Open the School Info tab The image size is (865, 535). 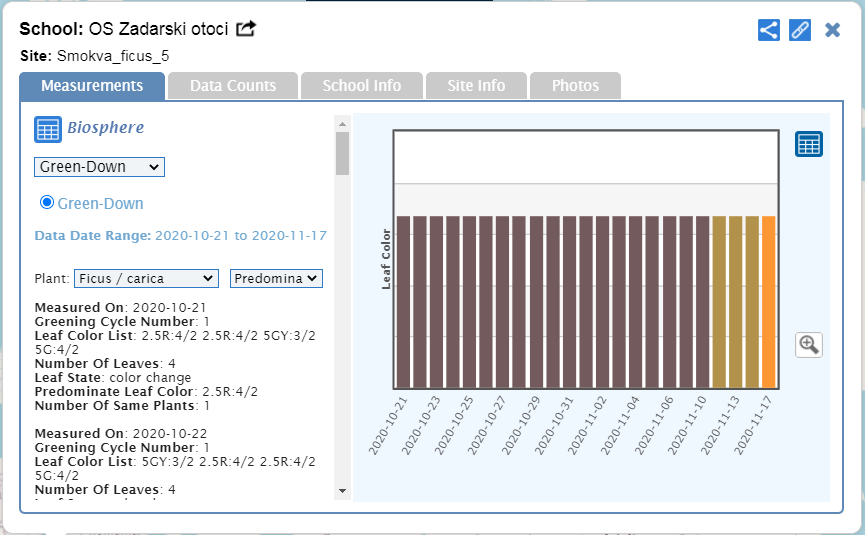[x=361, y=86]
